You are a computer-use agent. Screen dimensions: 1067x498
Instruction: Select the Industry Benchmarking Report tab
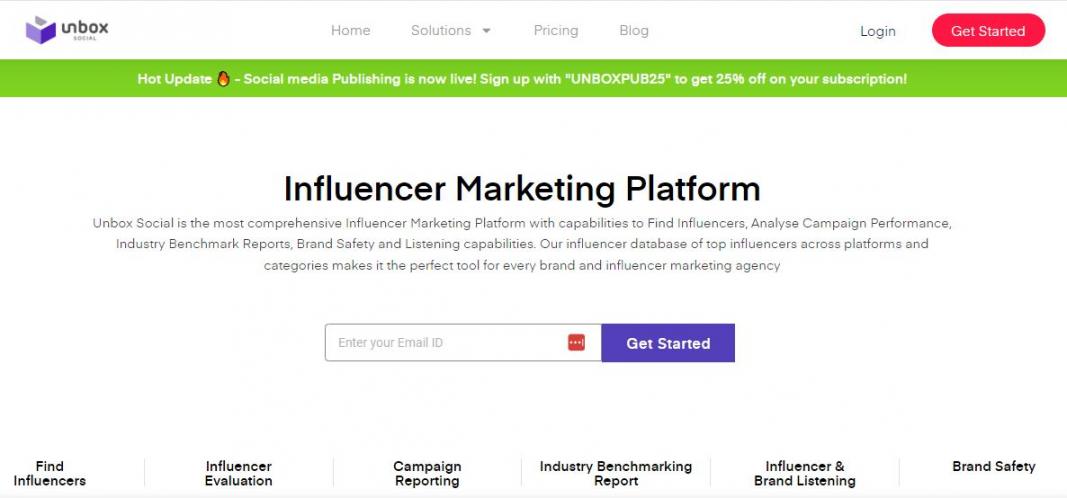coord(615,473)
